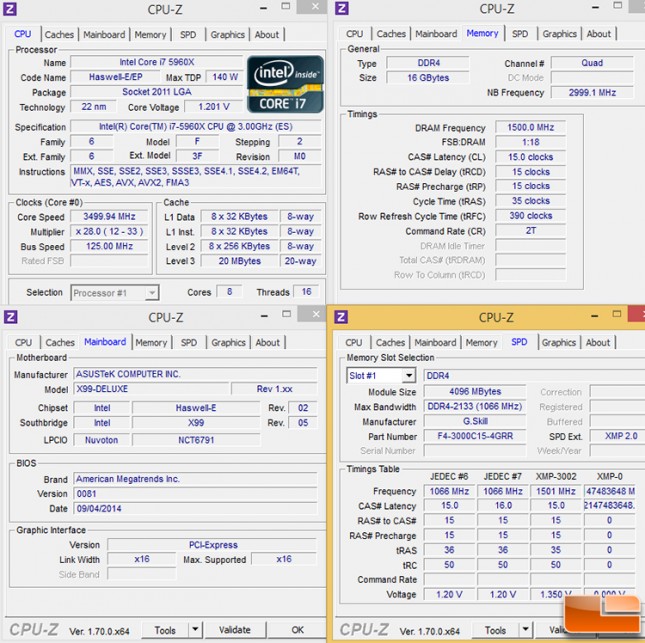Click the Intel Core i7 logo badge
This screenshot has width=645, height=643.
(x=285, y=84)
